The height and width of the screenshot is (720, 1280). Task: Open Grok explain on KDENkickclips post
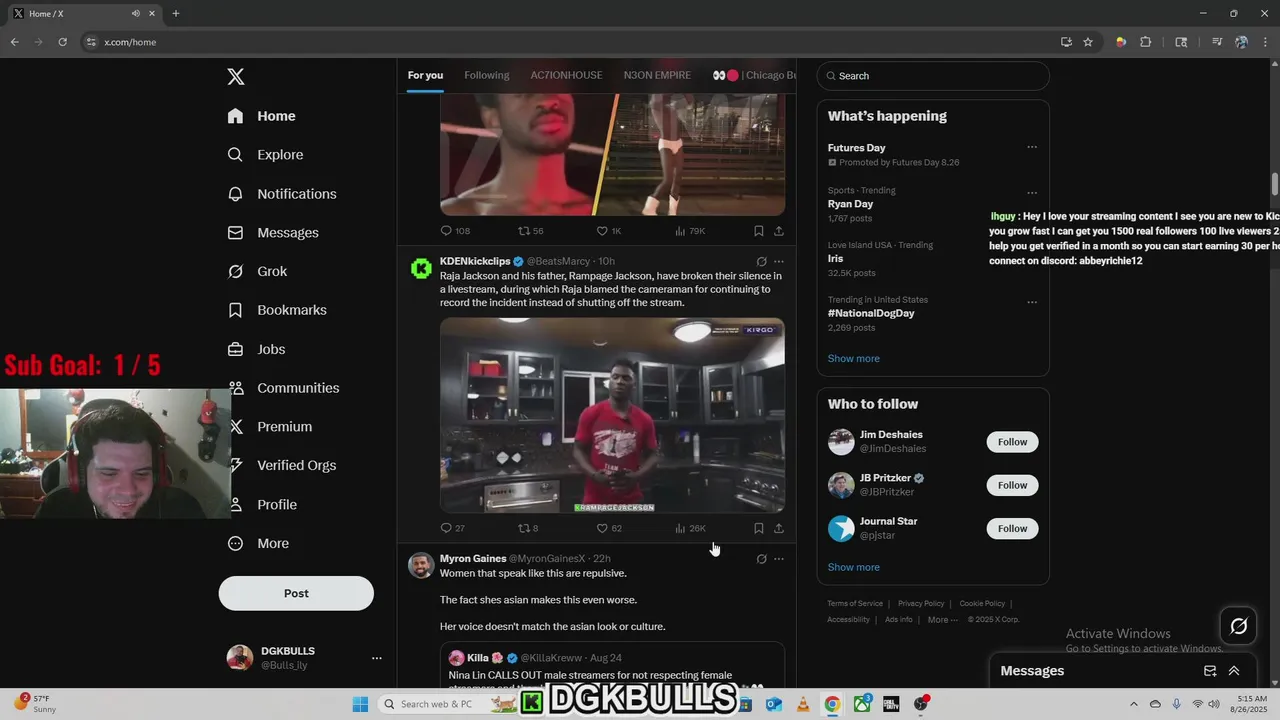761,262
